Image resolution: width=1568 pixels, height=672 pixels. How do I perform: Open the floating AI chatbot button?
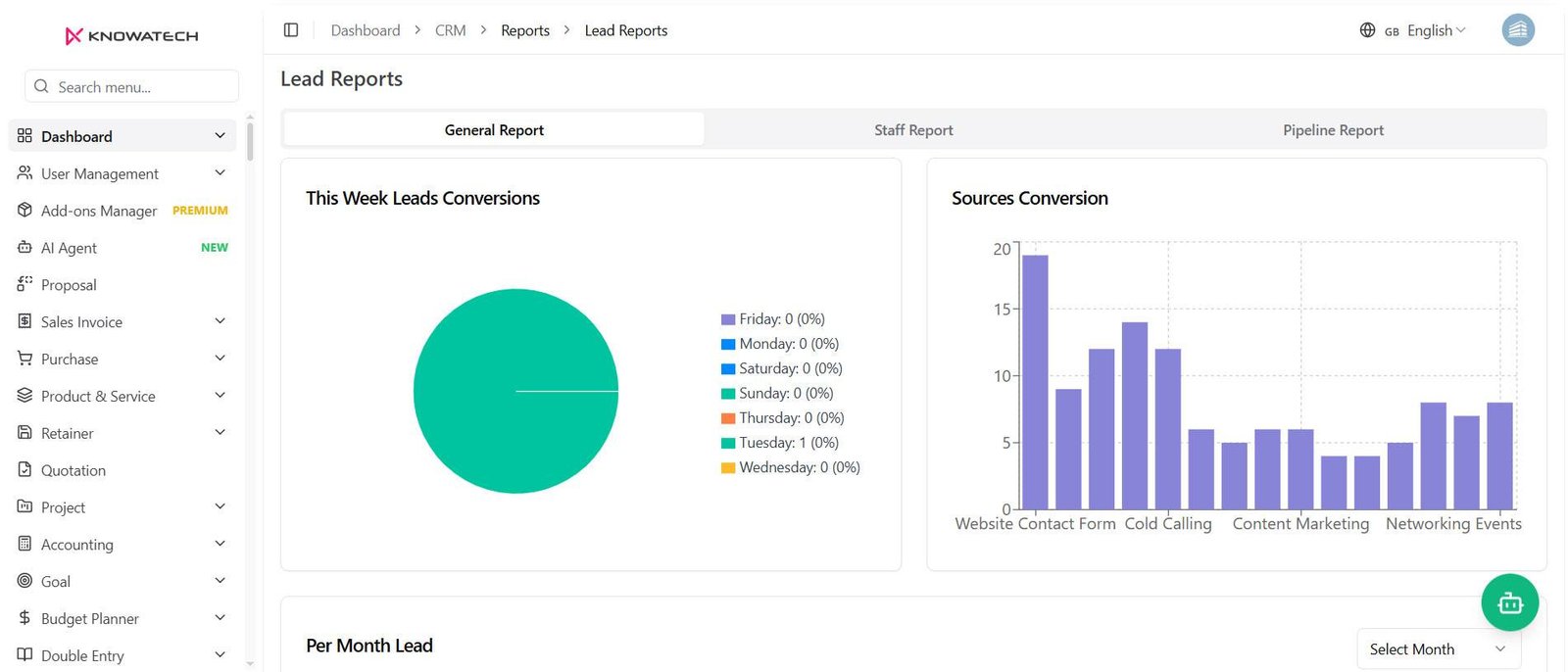pyautogui.click(x=1509, y=602)
